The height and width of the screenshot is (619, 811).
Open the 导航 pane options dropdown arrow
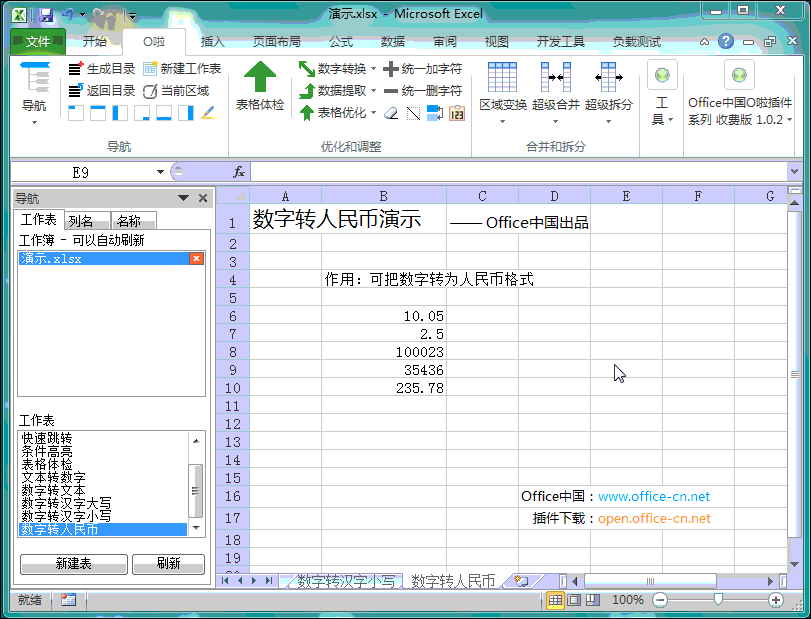tap(183, 198)
